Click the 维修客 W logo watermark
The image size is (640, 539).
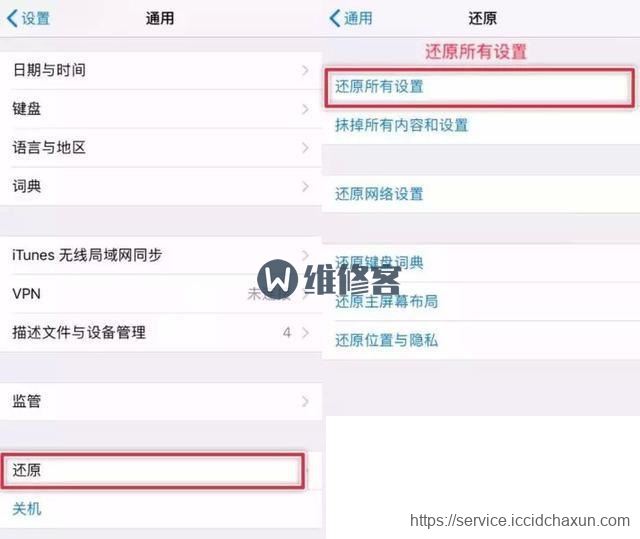pos(278,279)
